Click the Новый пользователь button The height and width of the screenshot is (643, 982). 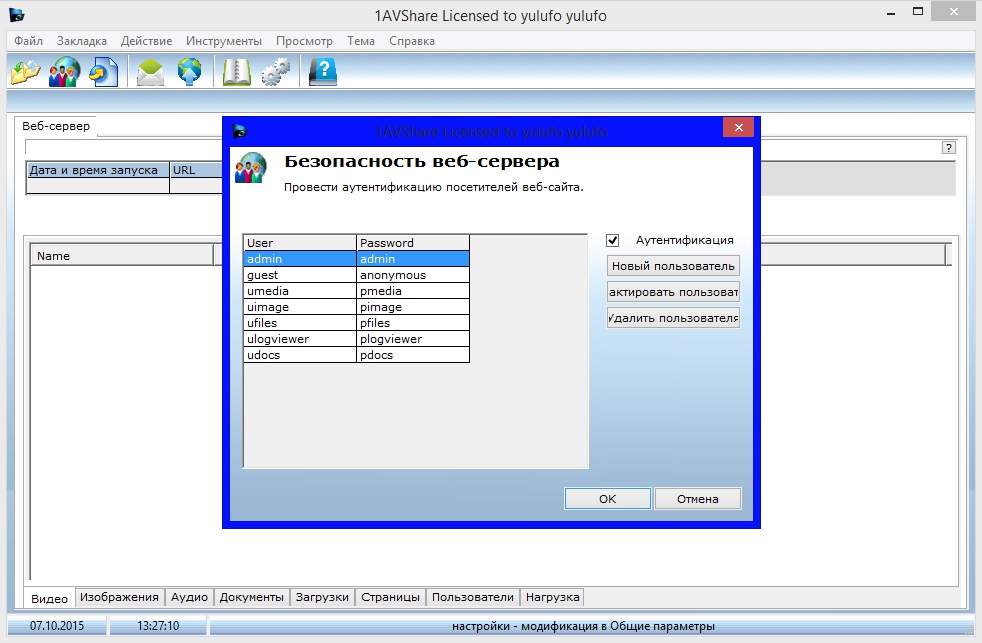coord(673,266)
